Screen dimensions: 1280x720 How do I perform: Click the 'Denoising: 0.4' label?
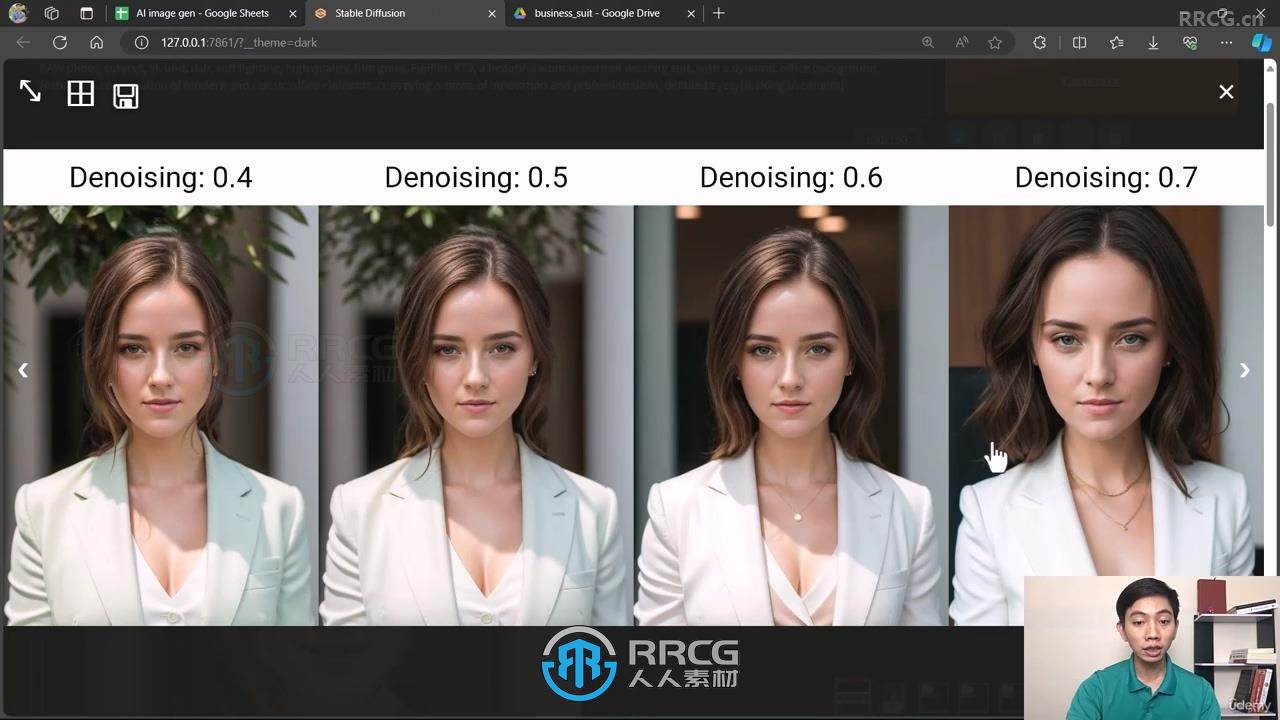[x=161, y=177]
